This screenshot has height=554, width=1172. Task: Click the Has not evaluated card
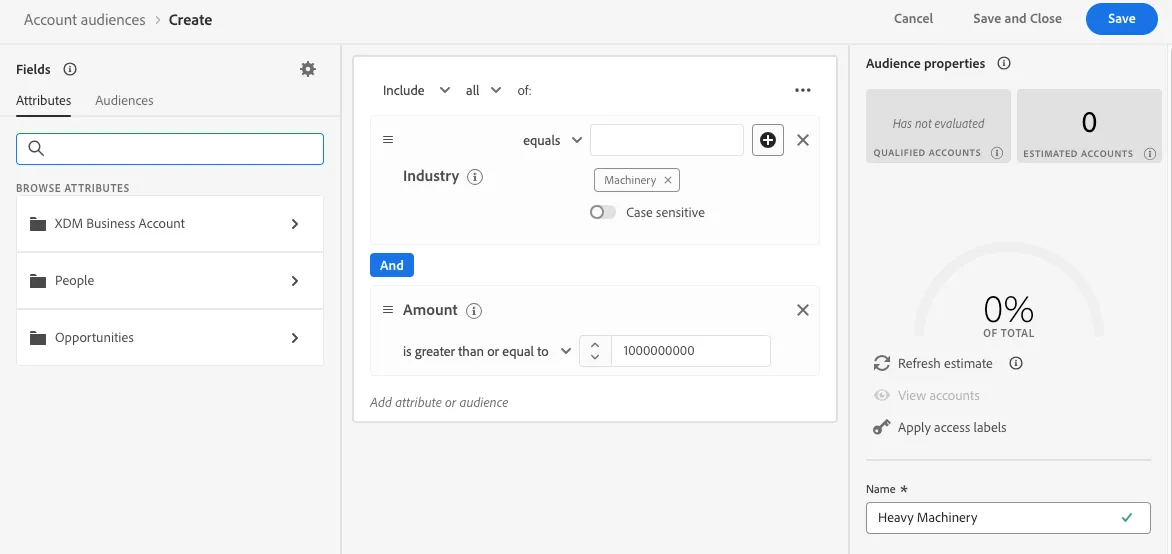(938, 126)
